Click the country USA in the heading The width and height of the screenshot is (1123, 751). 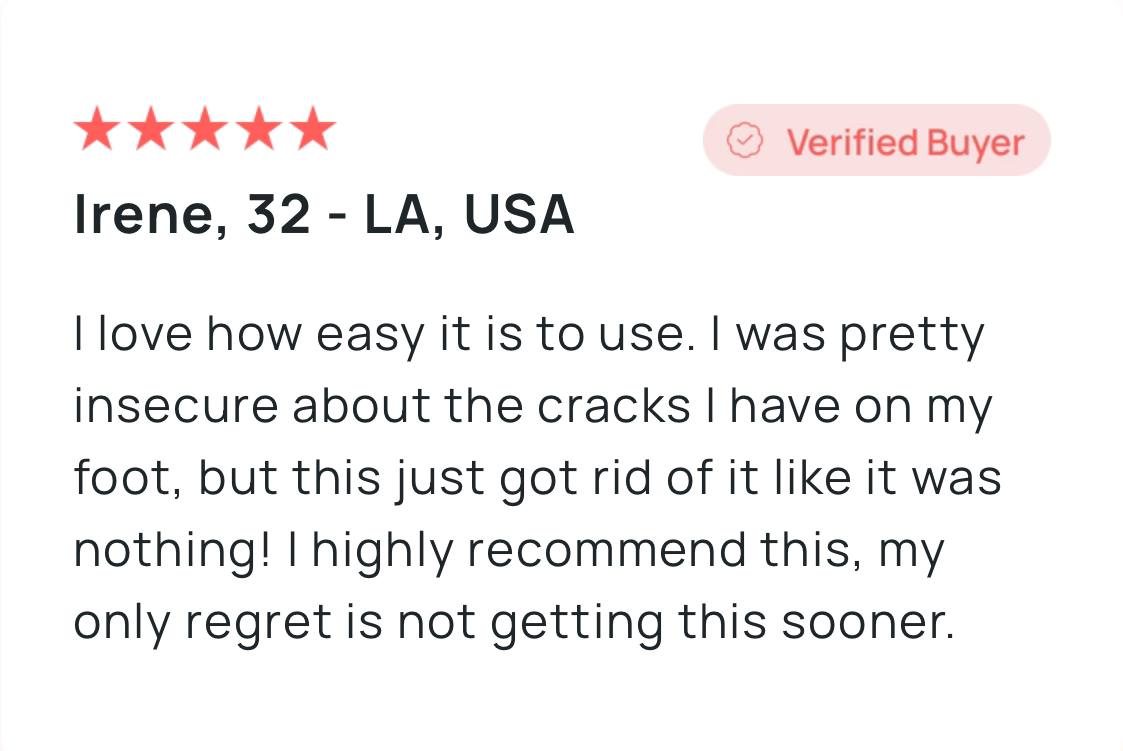pos(519,213)
